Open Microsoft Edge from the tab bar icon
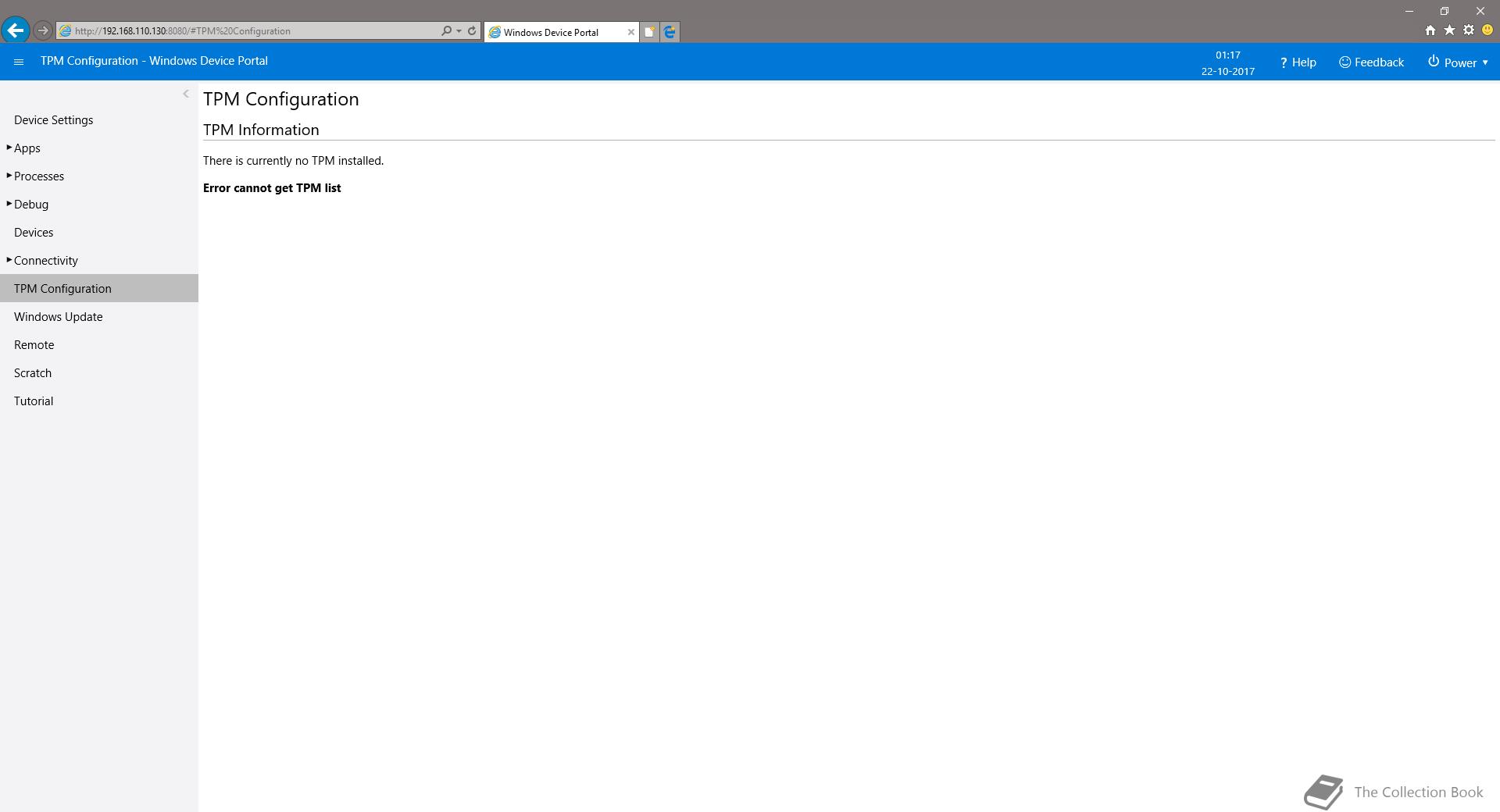The image size is (1500, 812). pyautogui.click(x=670, y=32)
